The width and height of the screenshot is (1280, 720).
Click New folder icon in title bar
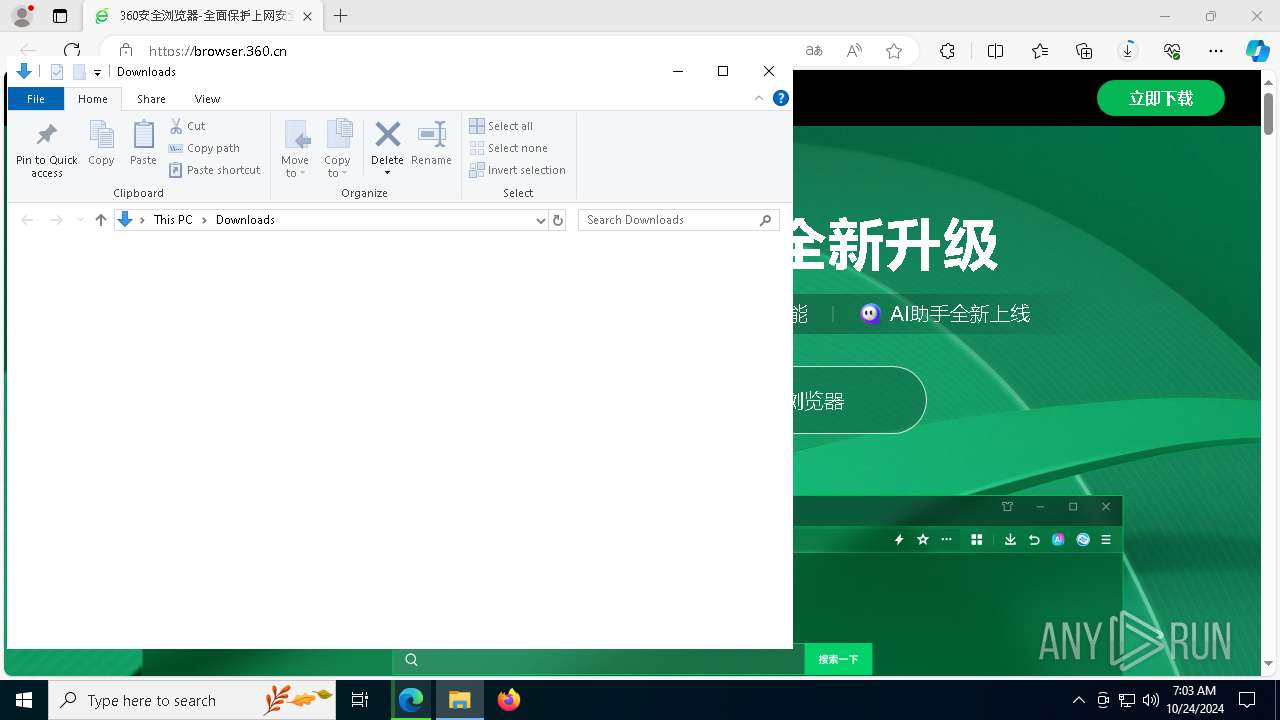click(79, 72)
